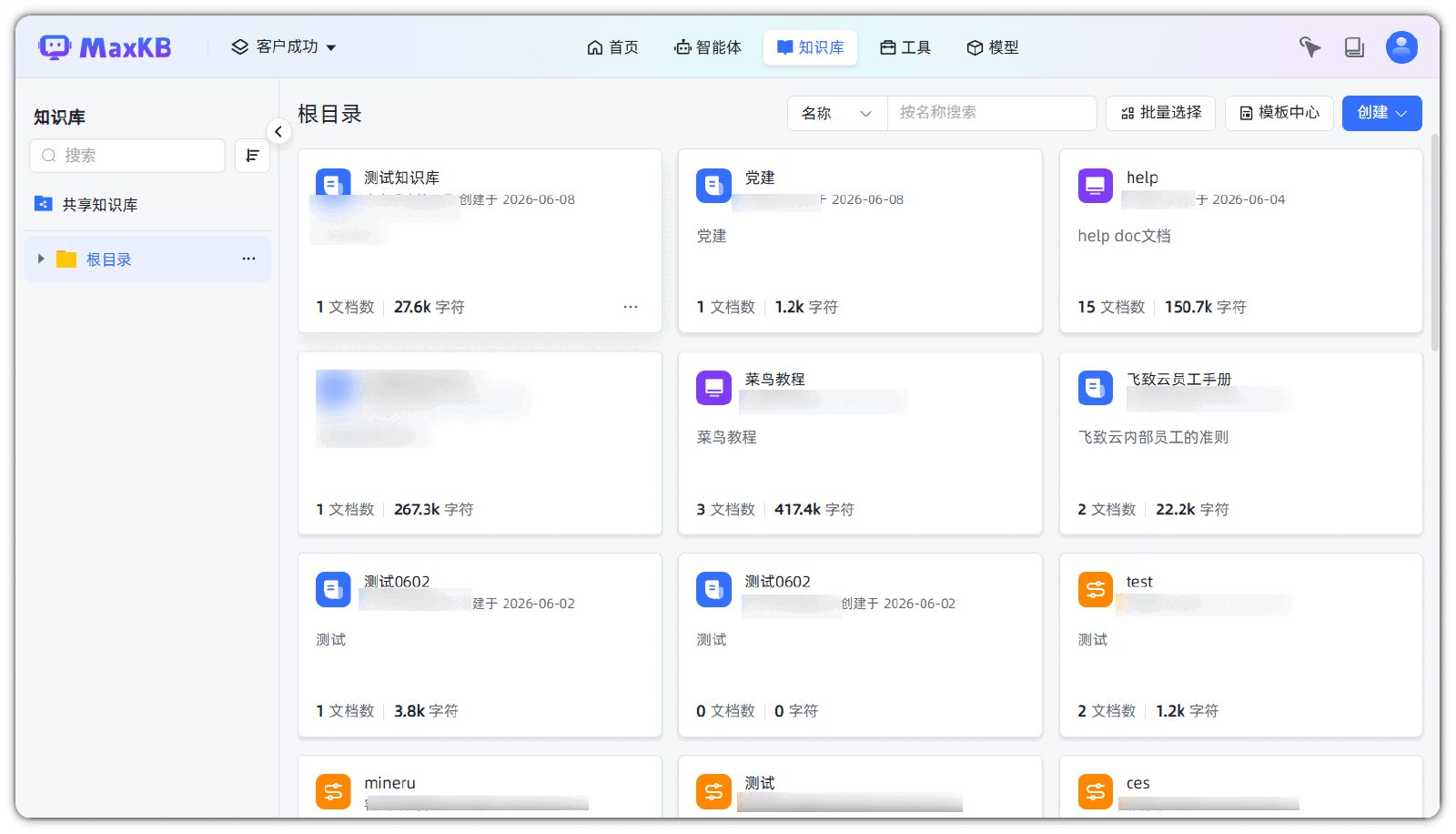Open the 模板中心 button
Screen dimensions: 1456x834
(x=1279, y=113)
